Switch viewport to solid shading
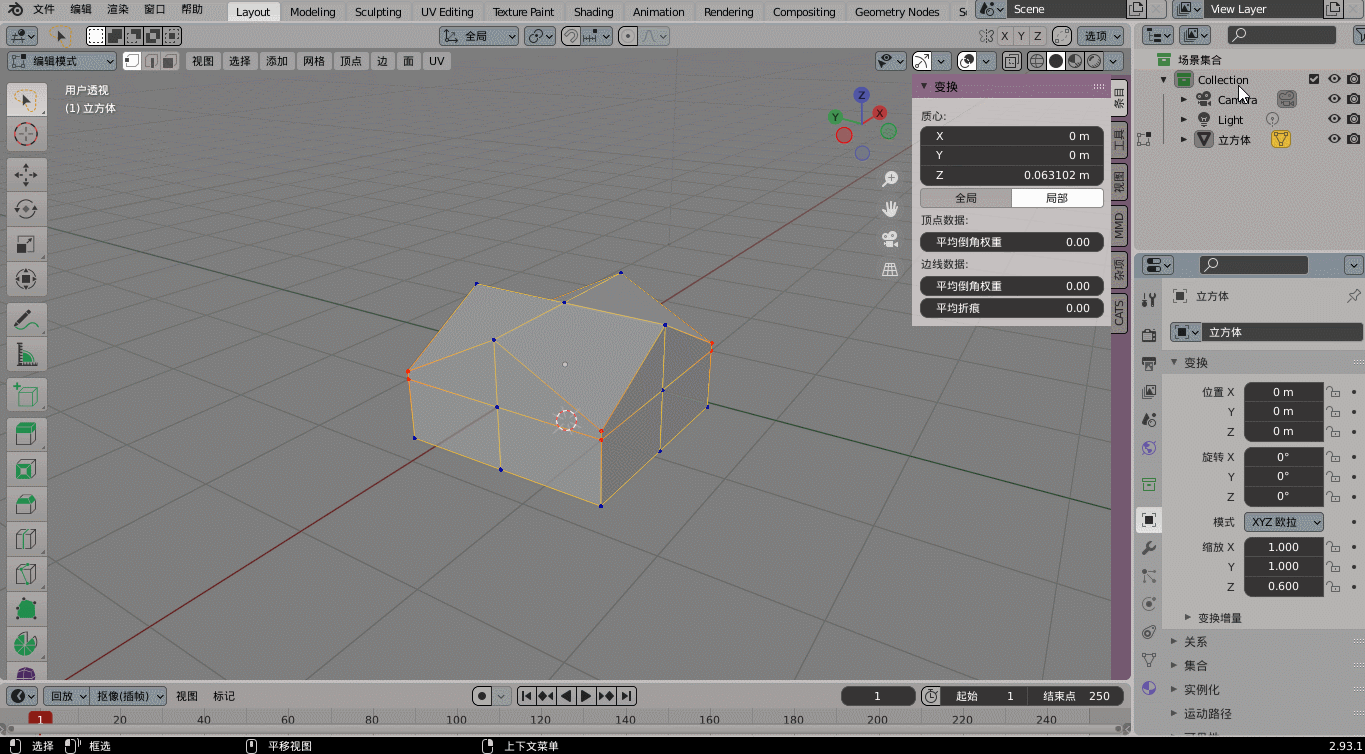Screen dimensions: 1365x754 (x=1056, y=61)
